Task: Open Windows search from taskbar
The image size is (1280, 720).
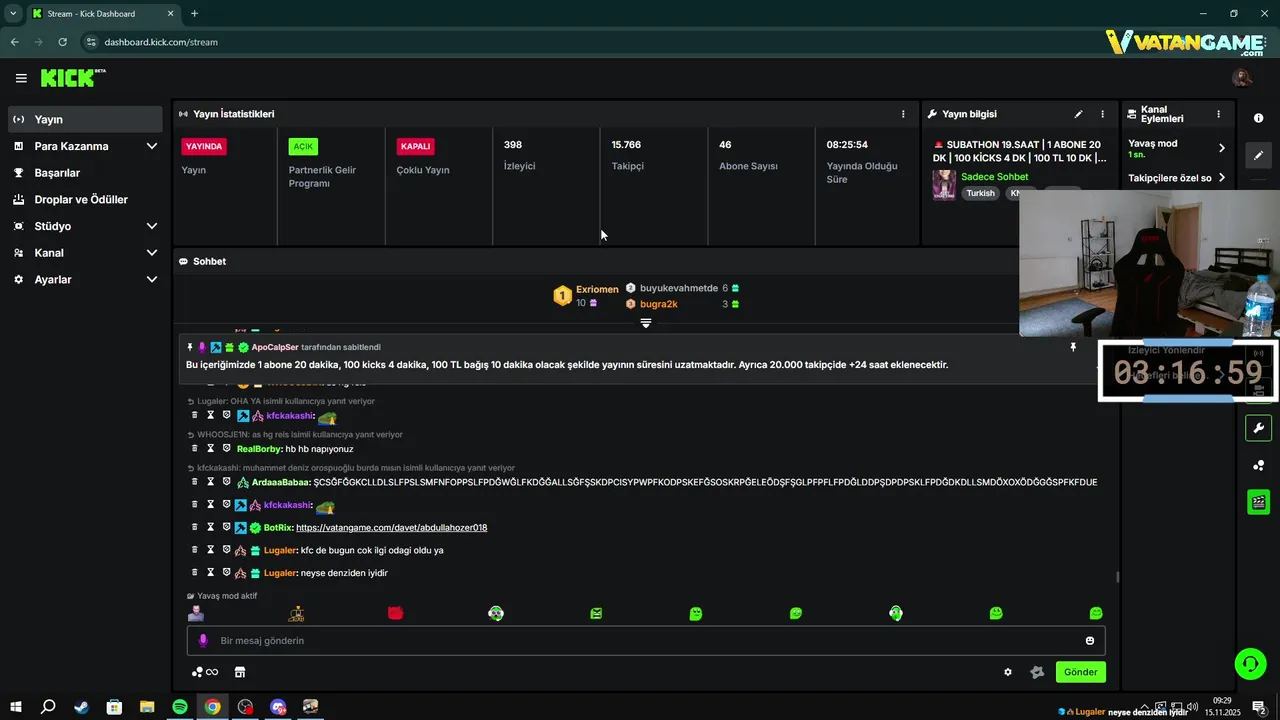Action: point(48,707)
